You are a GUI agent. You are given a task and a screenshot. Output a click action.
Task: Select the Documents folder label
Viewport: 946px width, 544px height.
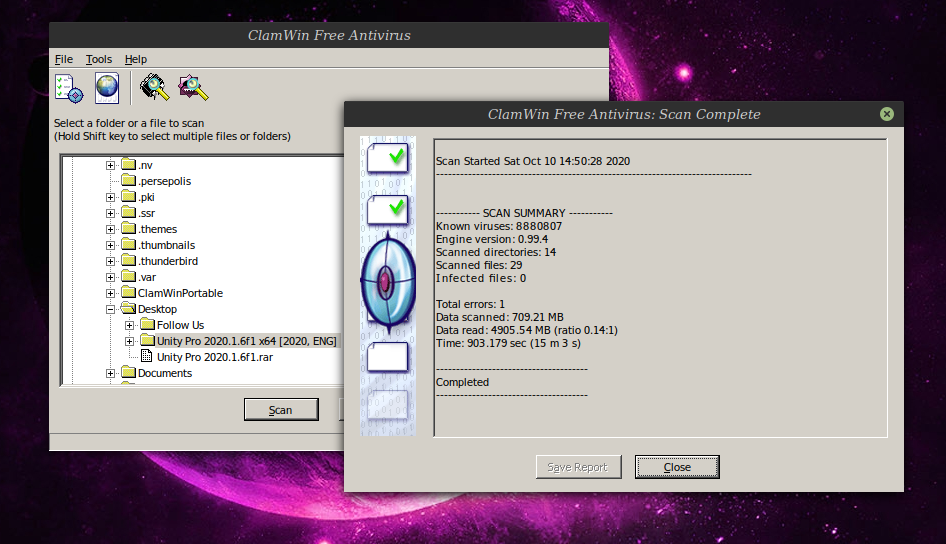tap(165, 373)
